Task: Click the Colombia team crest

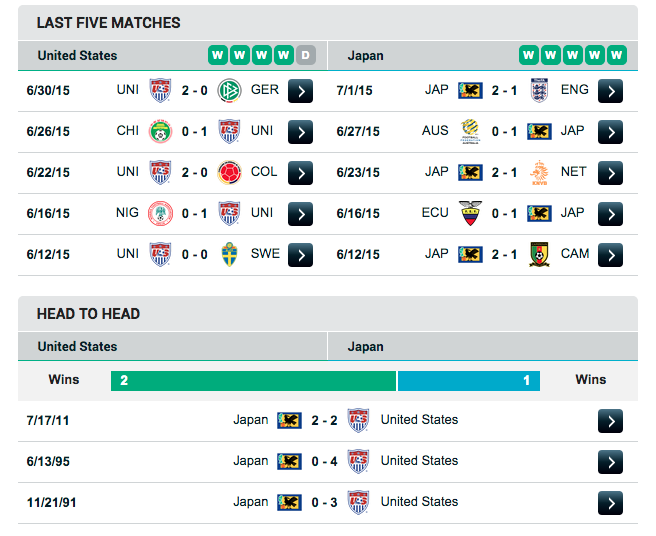Action: [x=229, y=172]
